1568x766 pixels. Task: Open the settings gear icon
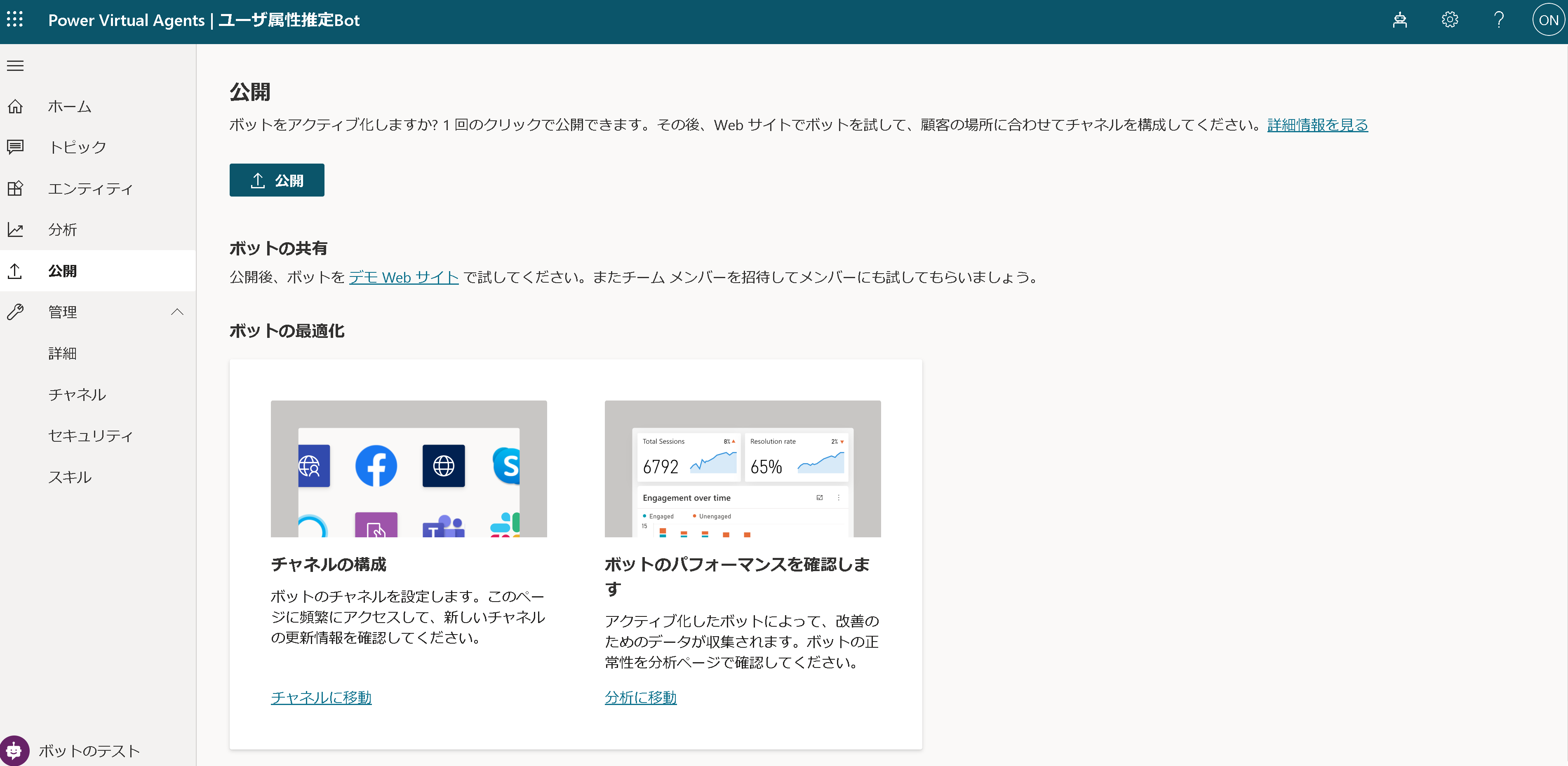[1449, 20]
